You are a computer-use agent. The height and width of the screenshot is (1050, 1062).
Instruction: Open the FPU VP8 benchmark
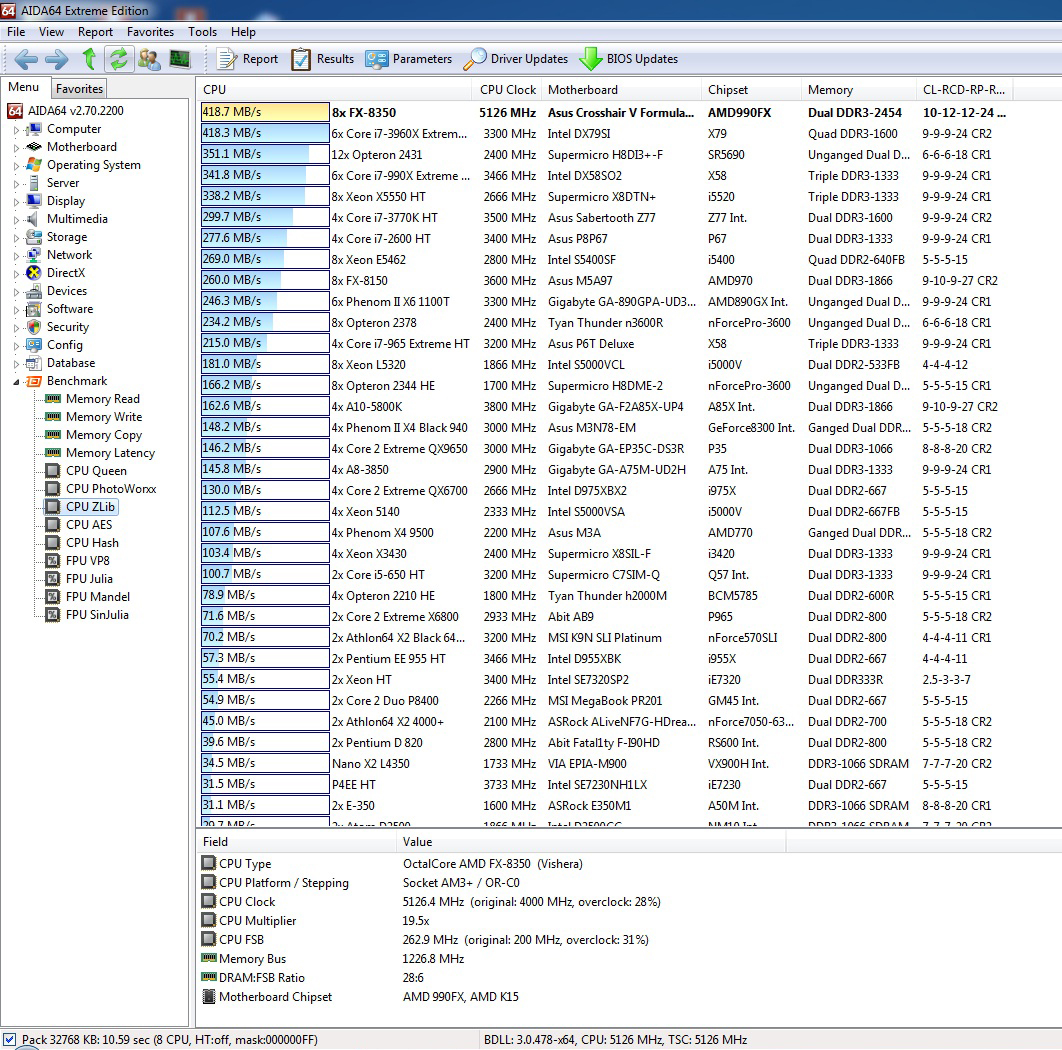(x=87, y=560)
